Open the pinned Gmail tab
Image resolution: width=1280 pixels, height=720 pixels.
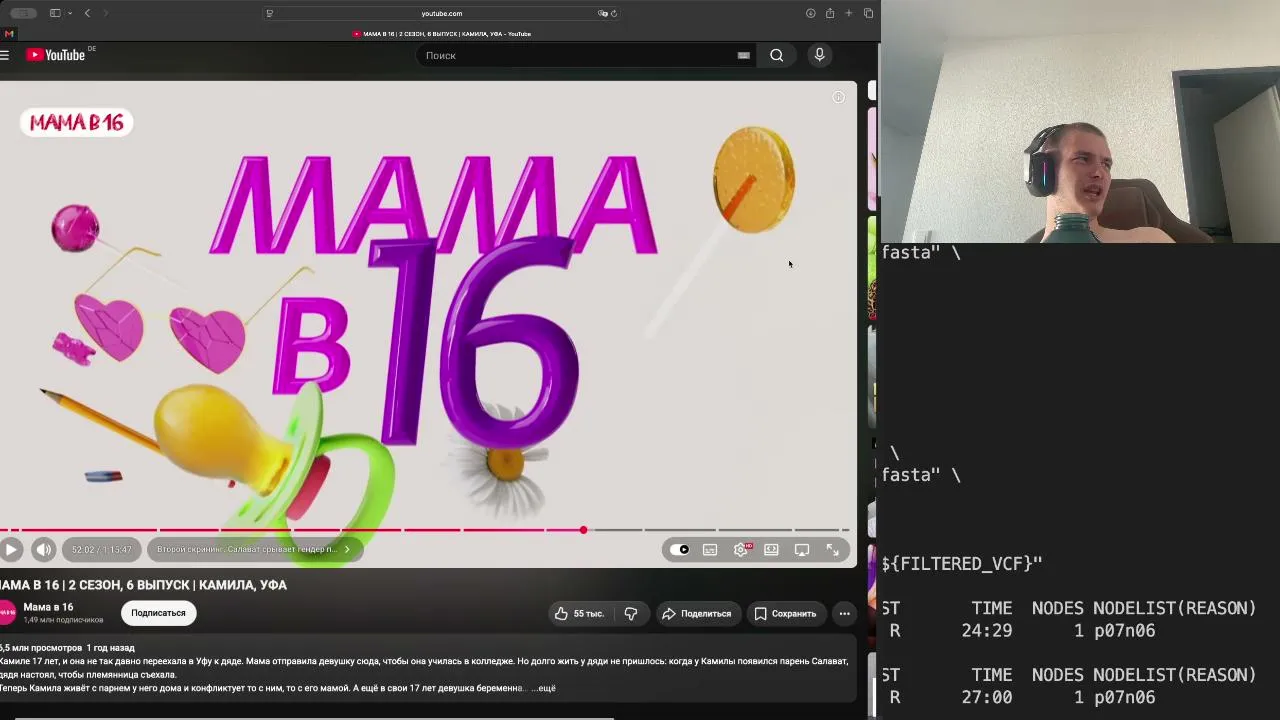pos(9,34)
